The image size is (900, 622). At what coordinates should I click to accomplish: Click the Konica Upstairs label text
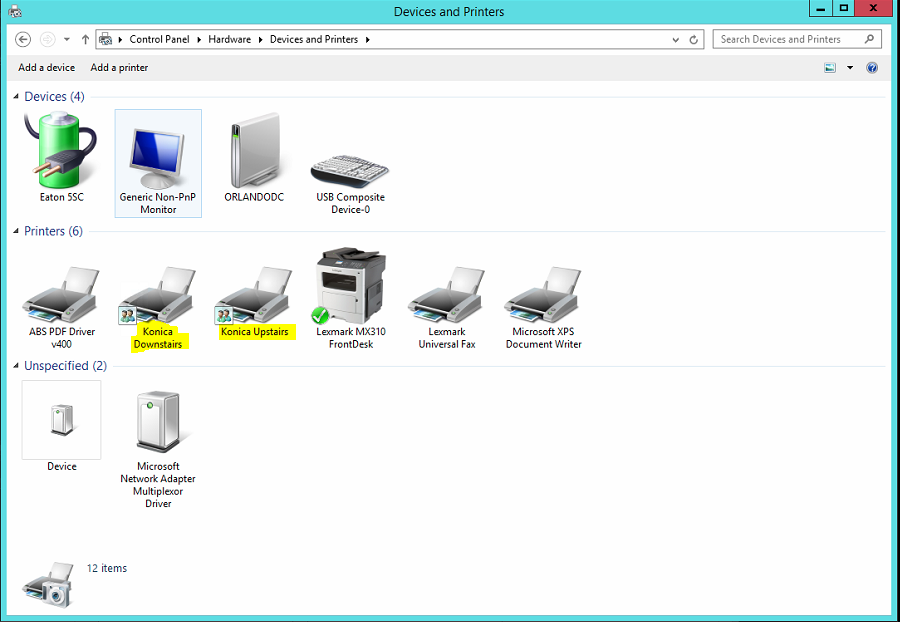click(254, 332)
